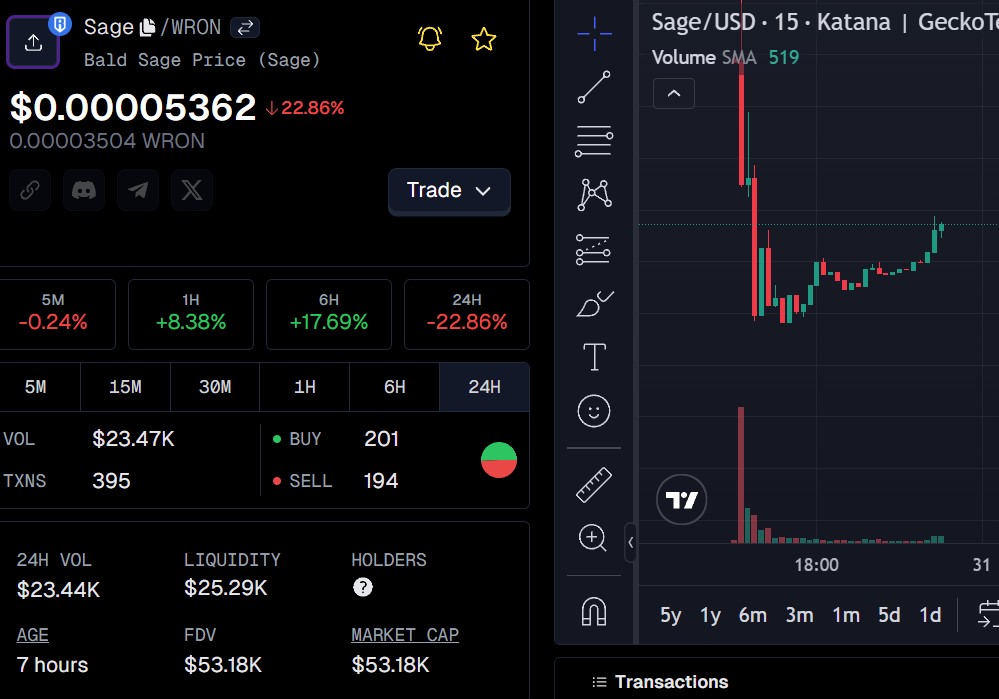The image size is (999, 699).
Task: Click the buy/sell ratio pie chart
Action: pos(499,460)
